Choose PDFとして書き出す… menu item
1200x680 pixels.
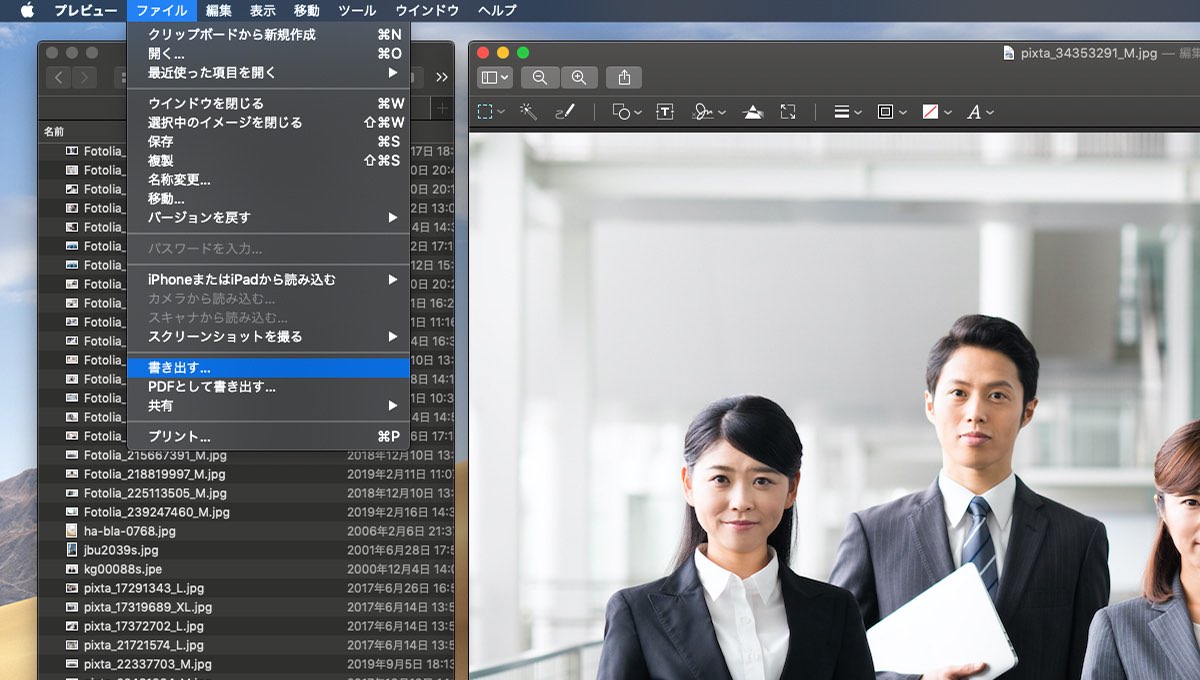(x=211, y=387)
